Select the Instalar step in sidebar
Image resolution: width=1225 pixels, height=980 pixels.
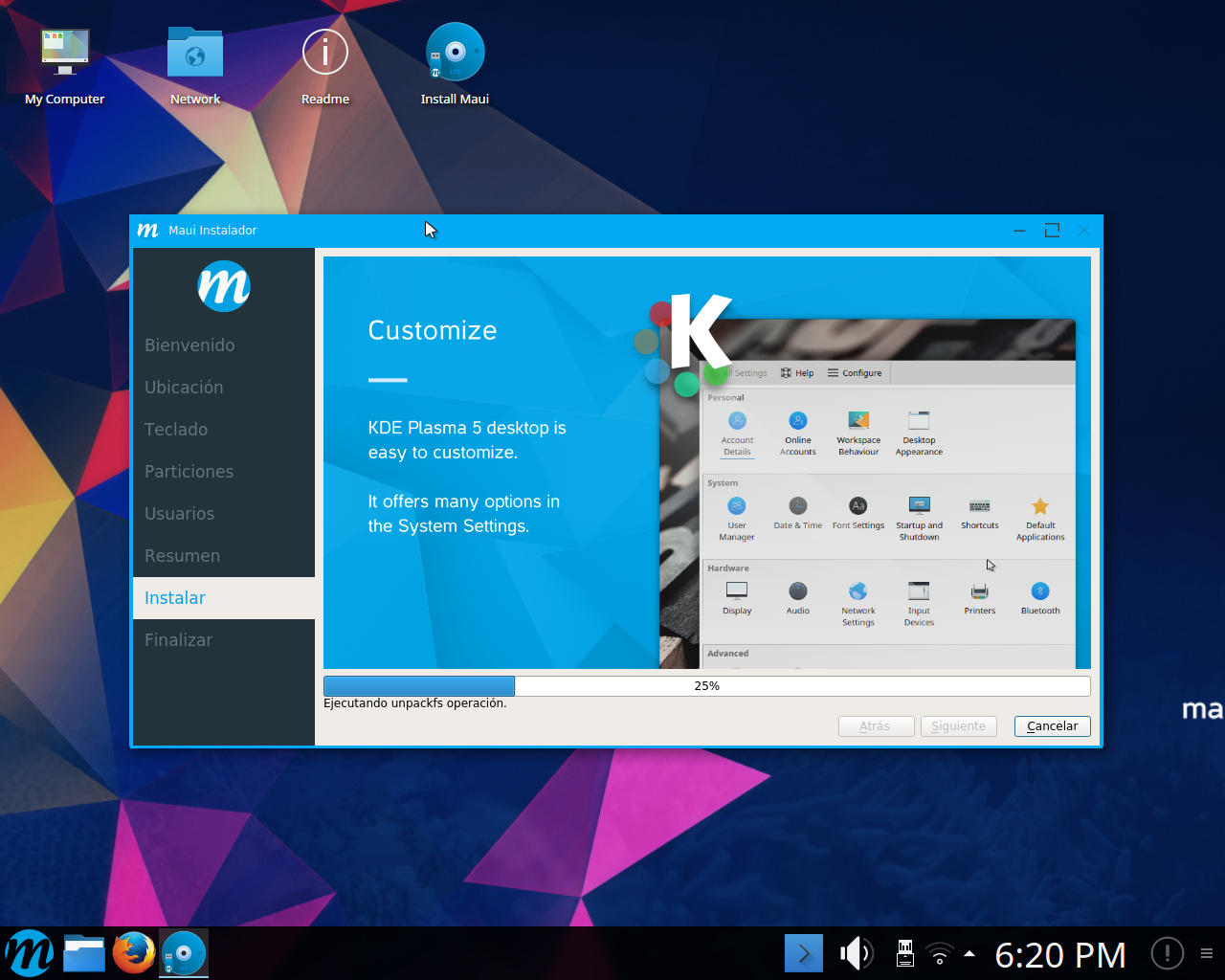(224, 598)
